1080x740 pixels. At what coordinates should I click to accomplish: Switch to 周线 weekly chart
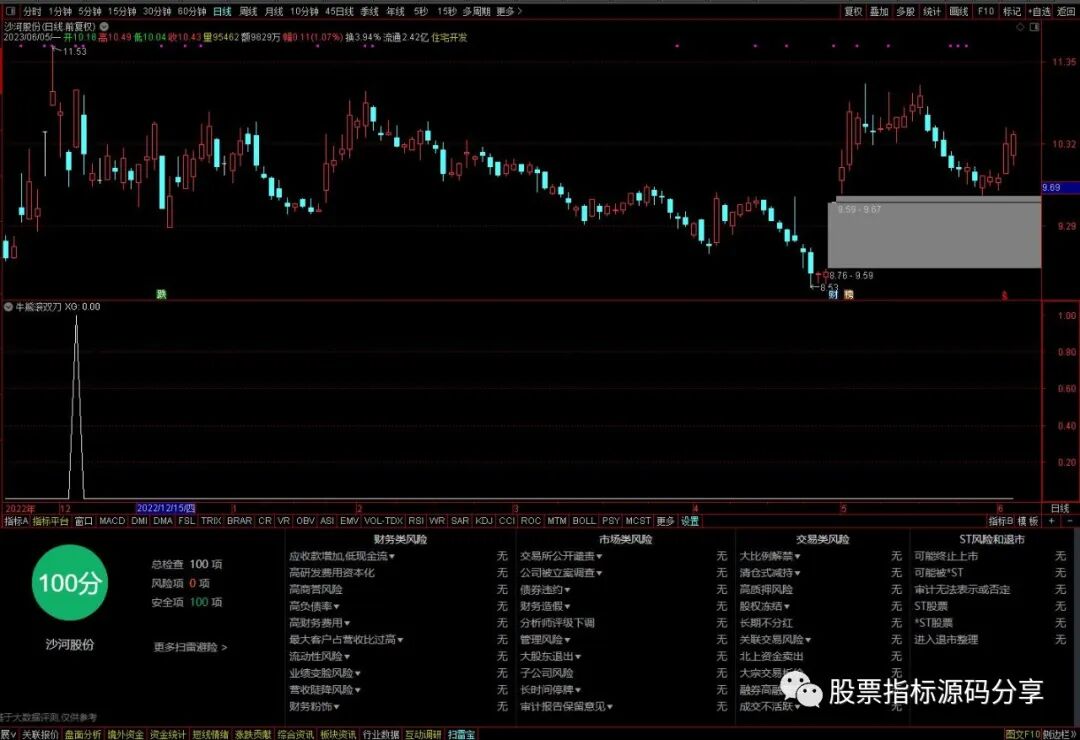pyautogui.click(x=248, y=11)
